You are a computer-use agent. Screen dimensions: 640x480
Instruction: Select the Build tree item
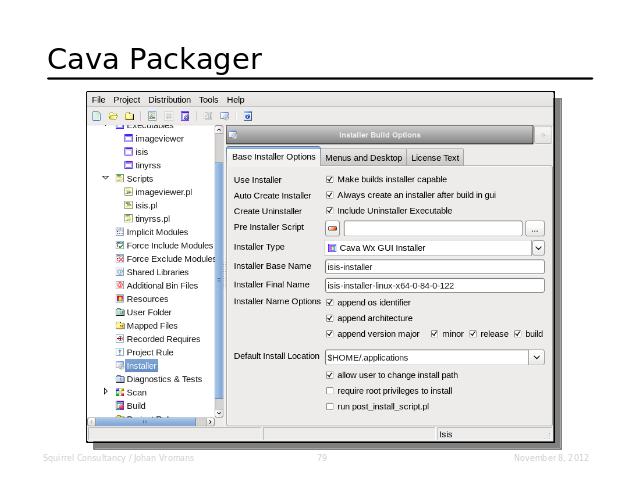point(136,406)
